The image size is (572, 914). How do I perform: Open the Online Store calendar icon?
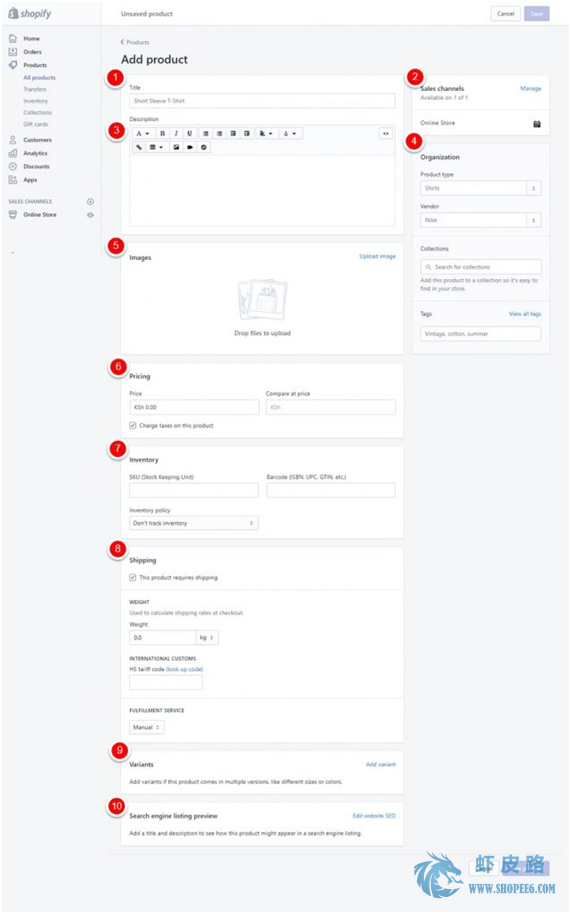coord(537,124)
